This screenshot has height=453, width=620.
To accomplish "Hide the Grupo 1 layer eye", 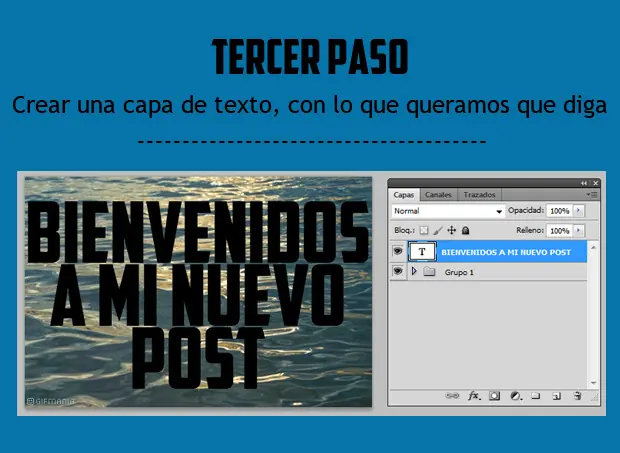I will [x=398, y=271].
